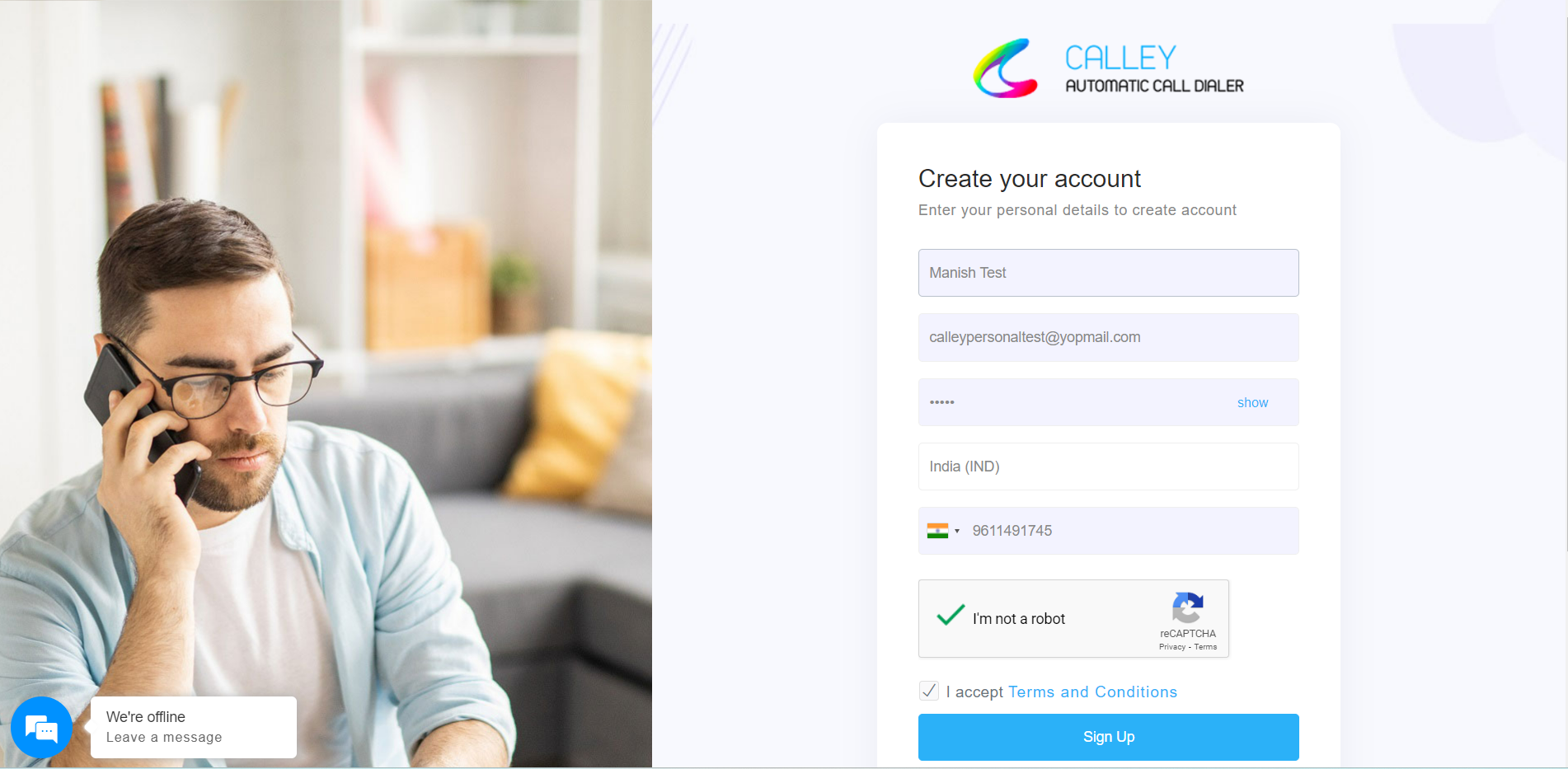This screenshot has width=1568, height=769.
Task: Click the reCAPTCHA Terms link
Action: 1205,647
